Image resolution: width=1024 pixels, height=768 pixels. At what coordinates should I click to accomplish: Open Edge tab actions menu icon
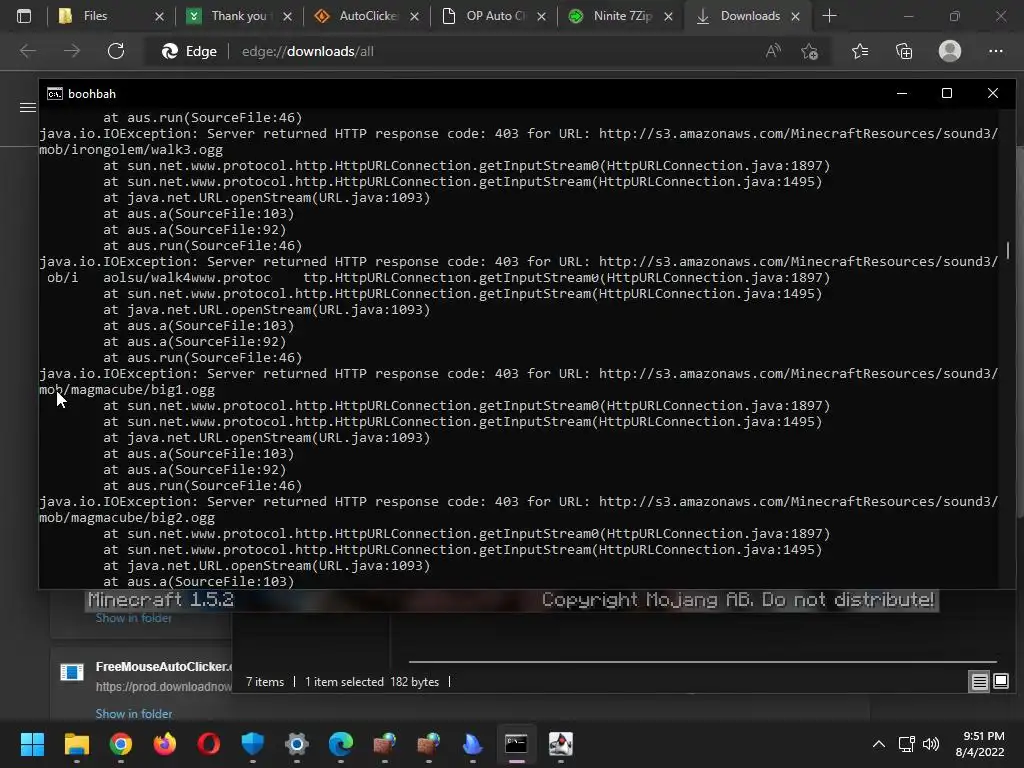click(24, 16)
